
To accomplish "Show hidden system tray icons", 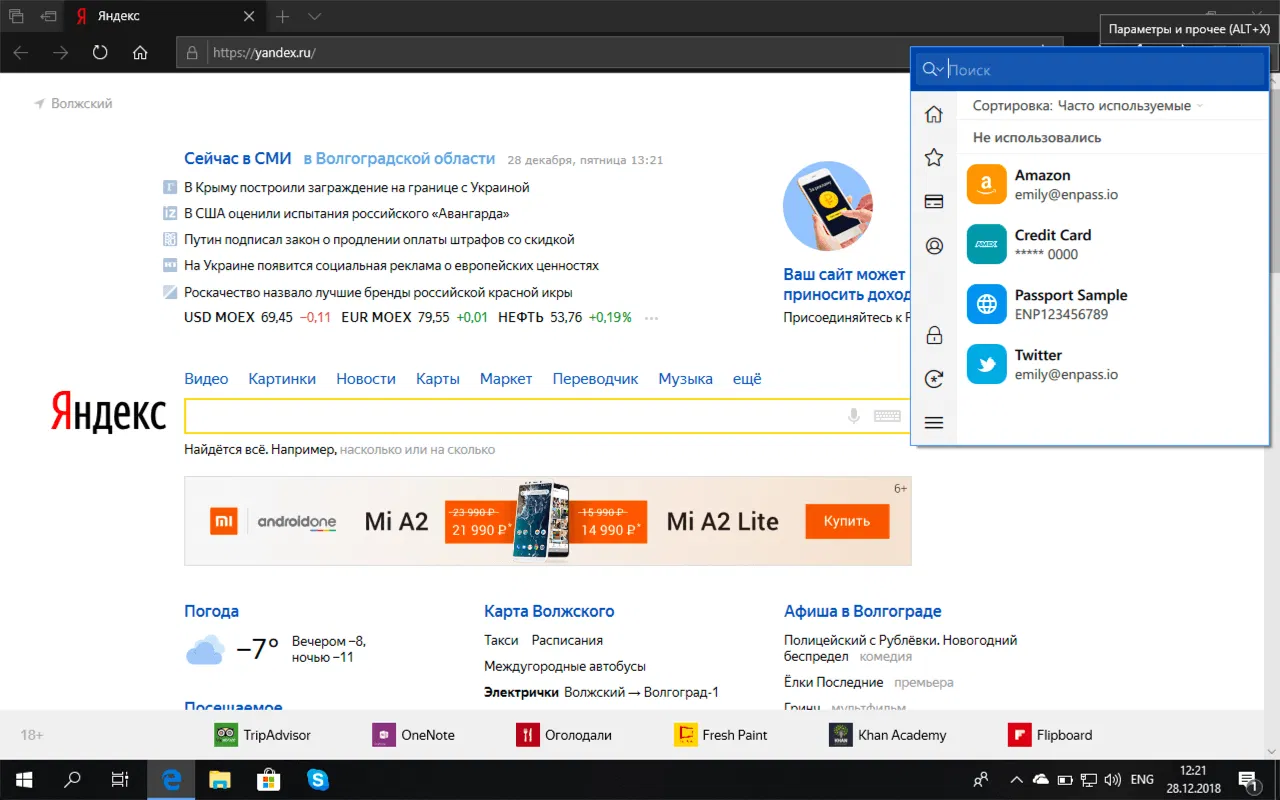I will 1016,780.
